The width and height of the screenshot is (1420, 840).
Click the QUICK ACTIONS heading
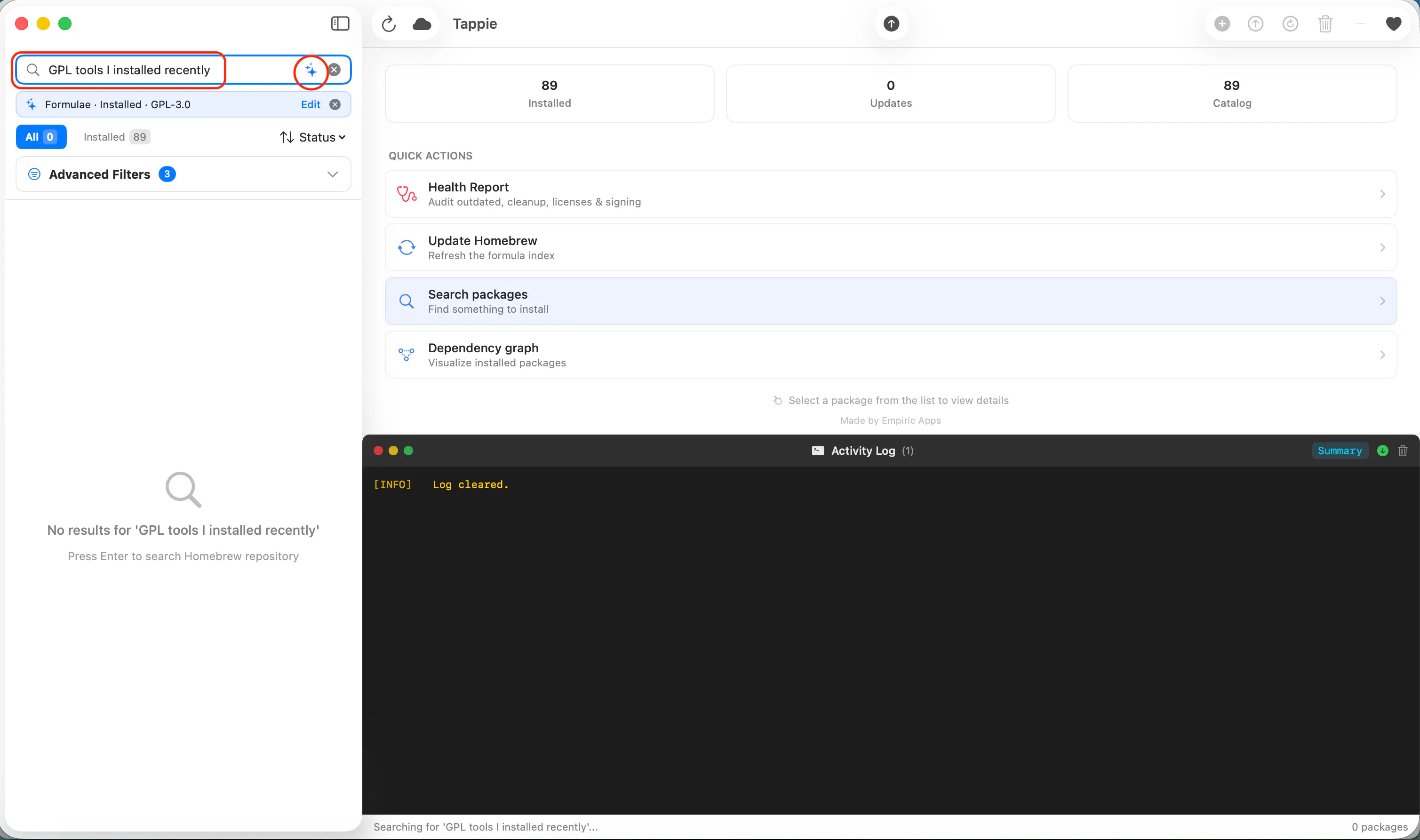[x=431, y=156]
